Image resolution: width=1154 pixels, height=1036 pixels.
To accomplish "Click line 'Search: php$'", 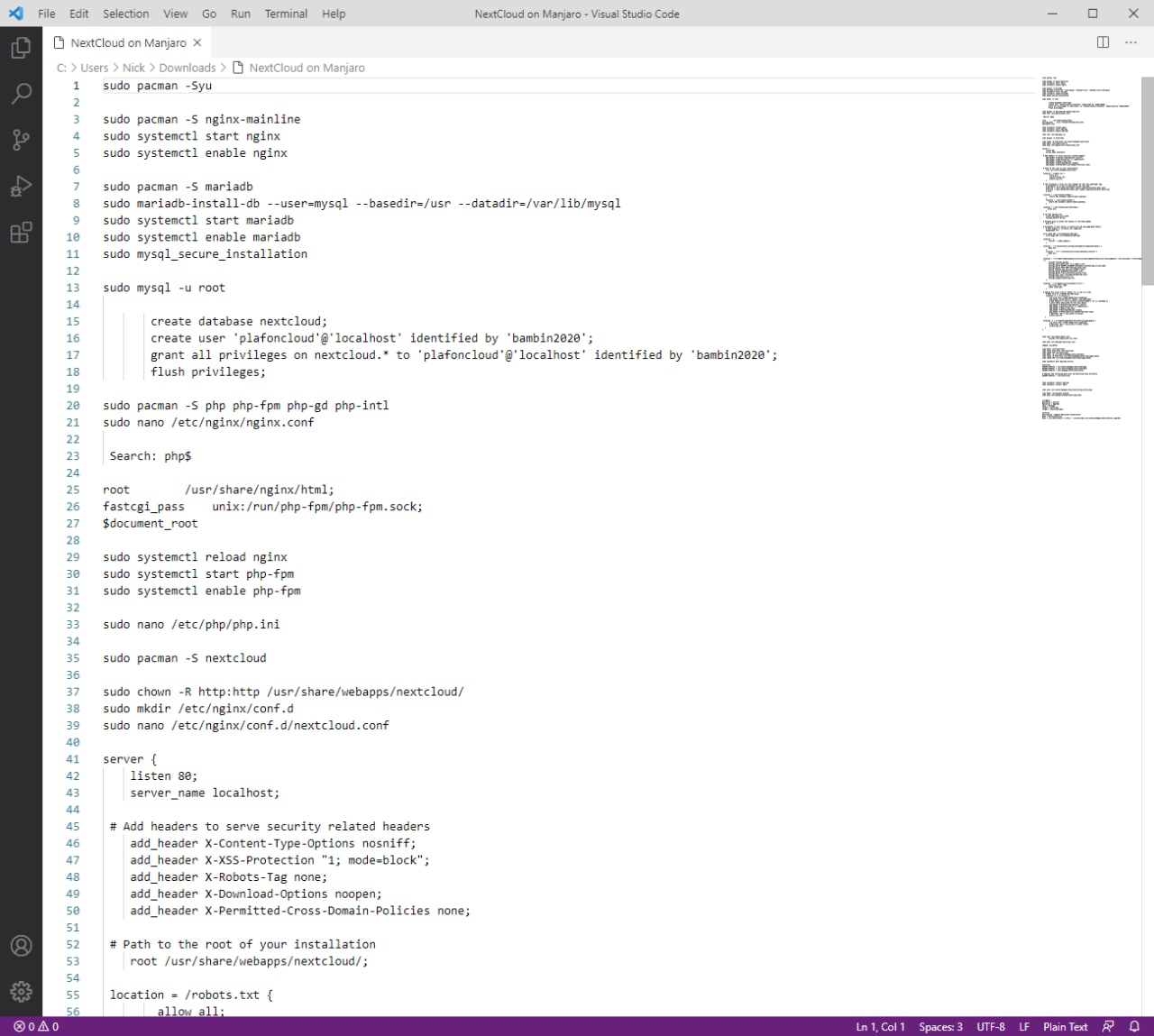I will pos(151,456).
